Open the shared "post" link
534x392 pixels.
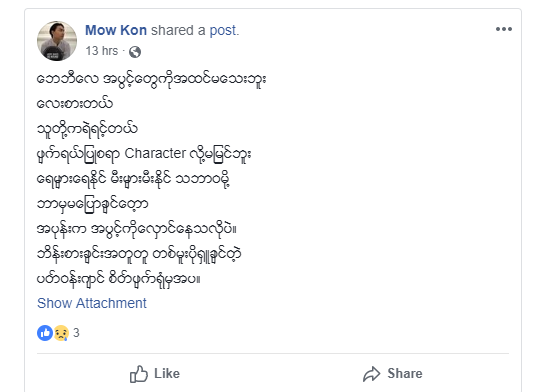coord(224,31)
